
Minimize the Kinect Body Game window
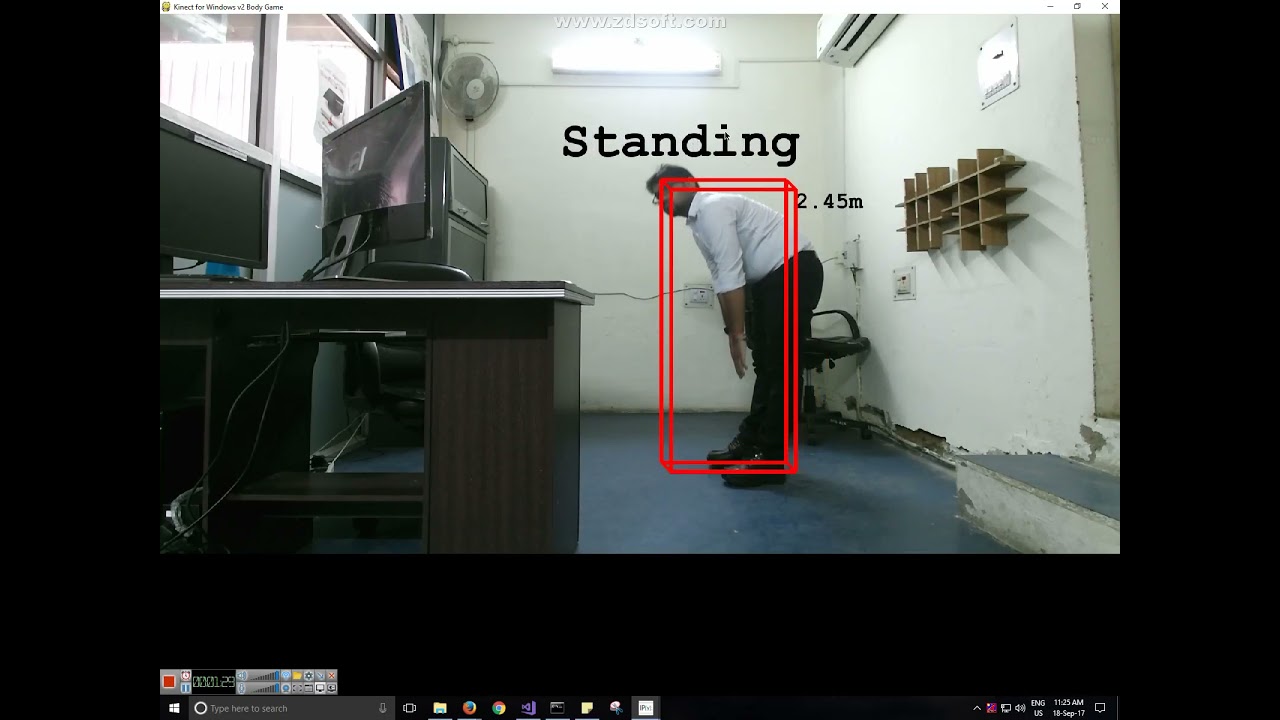1050,7
